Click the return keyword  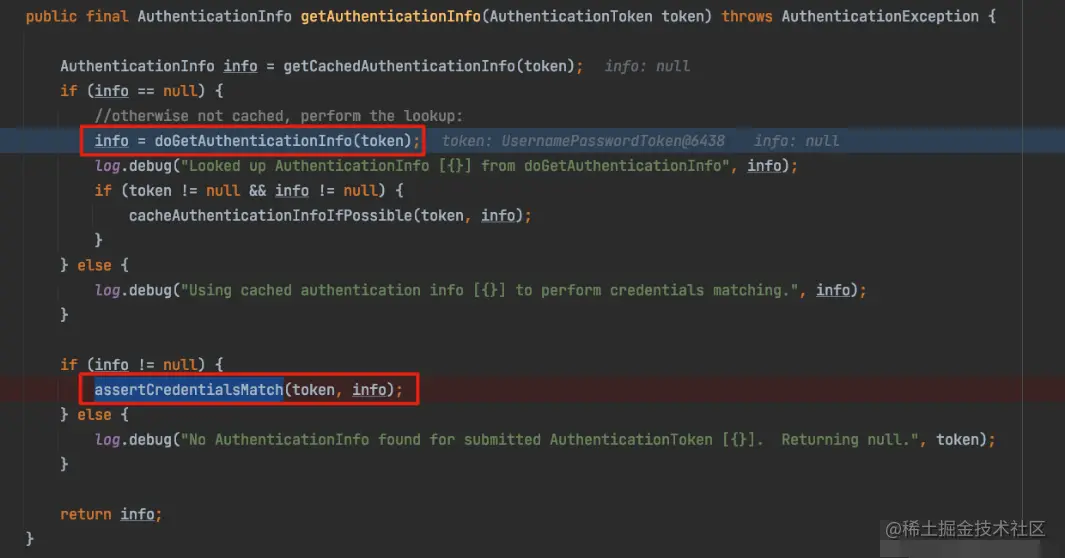click(x=86, y=515)
